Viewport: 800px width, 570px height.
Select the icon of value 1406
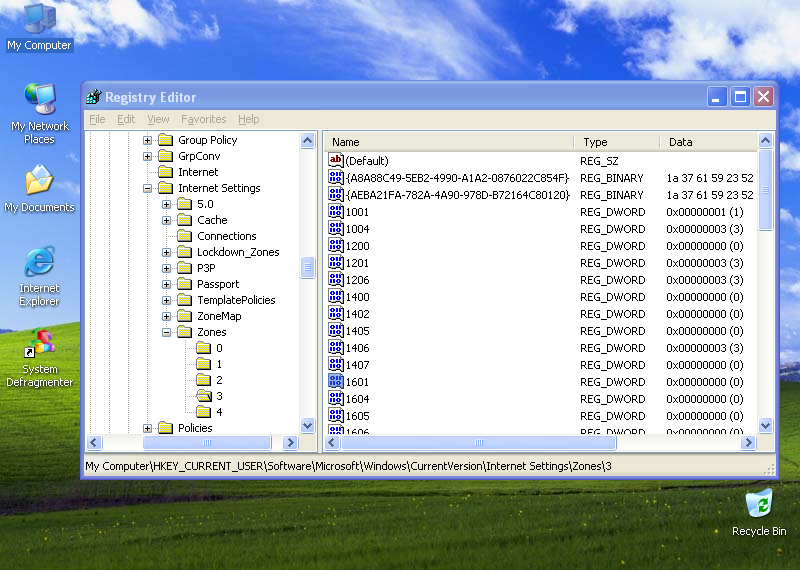(x=335, y=348)
